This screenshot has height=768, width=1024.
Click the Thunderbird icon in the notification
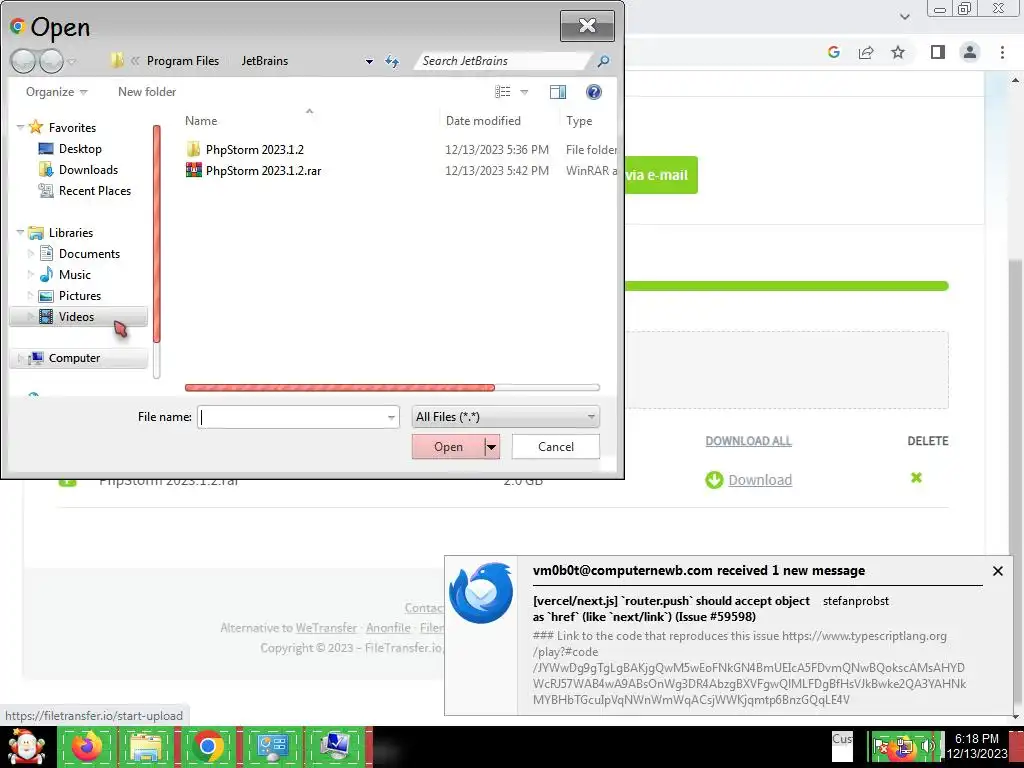click(x=481, y=593)
